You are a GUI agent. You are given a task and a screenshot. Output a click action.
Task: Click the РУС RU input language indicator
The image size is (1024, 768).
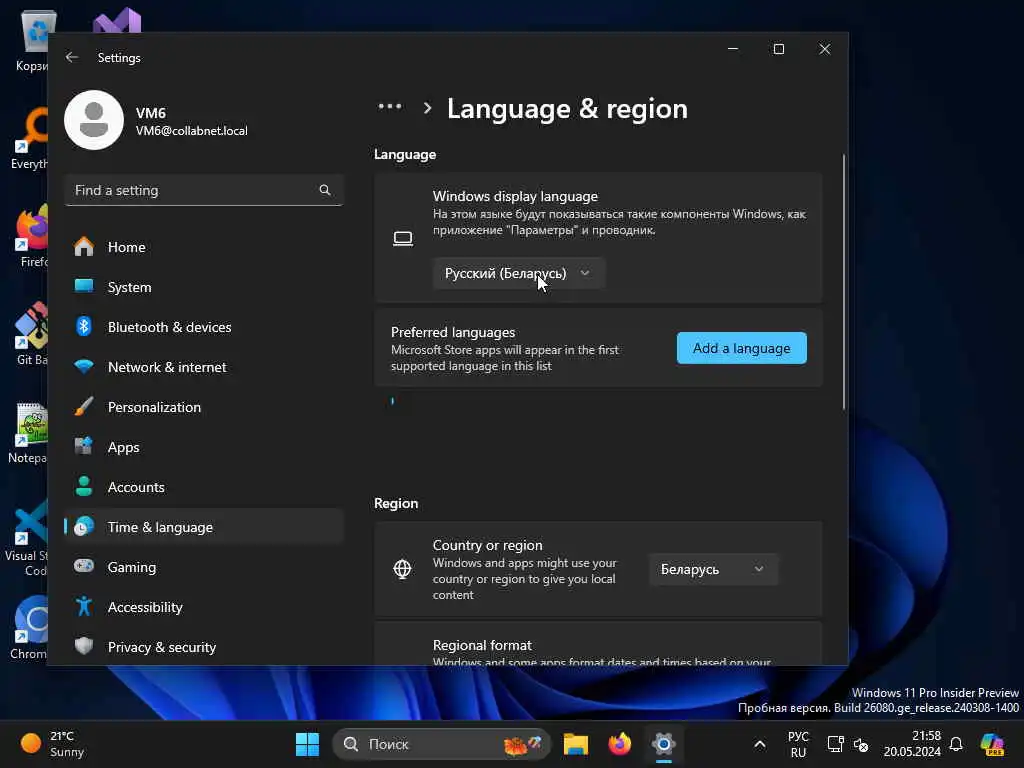pyautogui.click(x=798, y=744)
